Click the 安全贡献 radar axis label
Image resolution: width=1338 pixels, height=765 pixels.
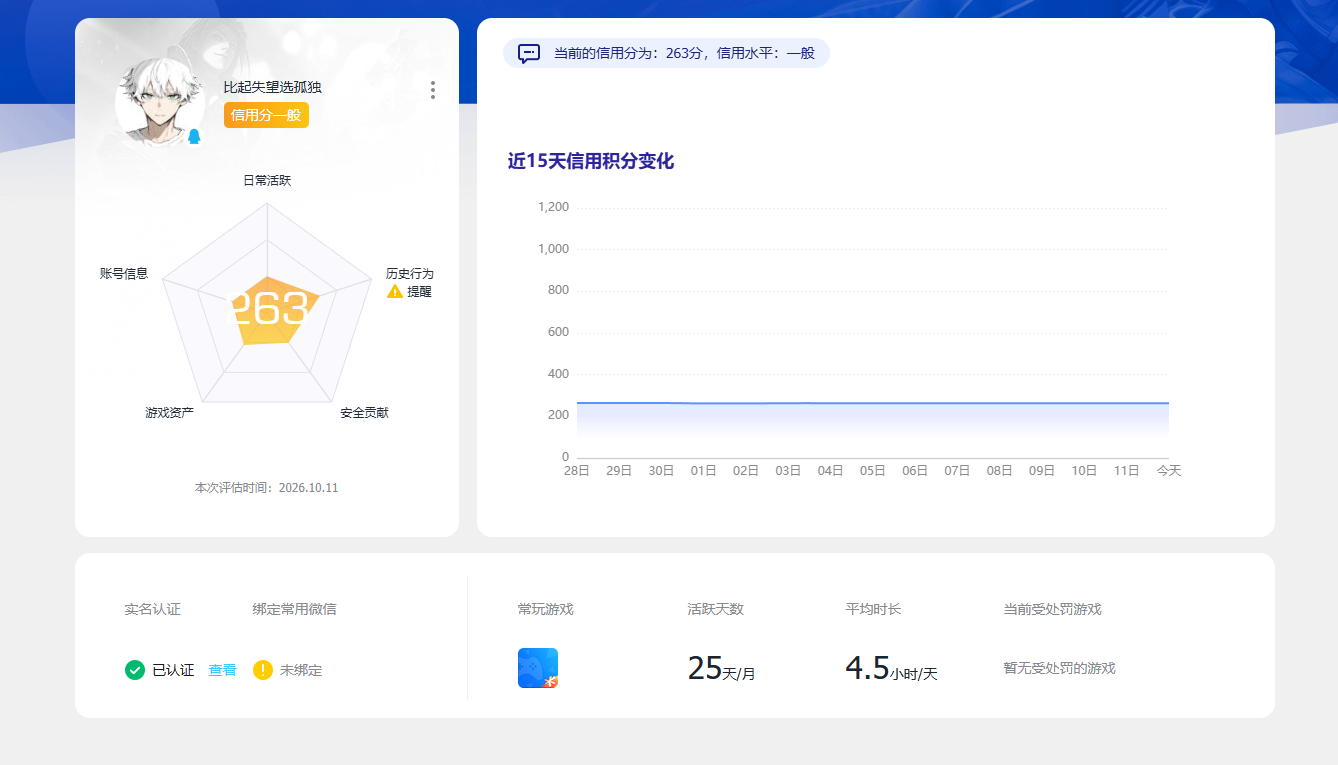coord(364,412)
